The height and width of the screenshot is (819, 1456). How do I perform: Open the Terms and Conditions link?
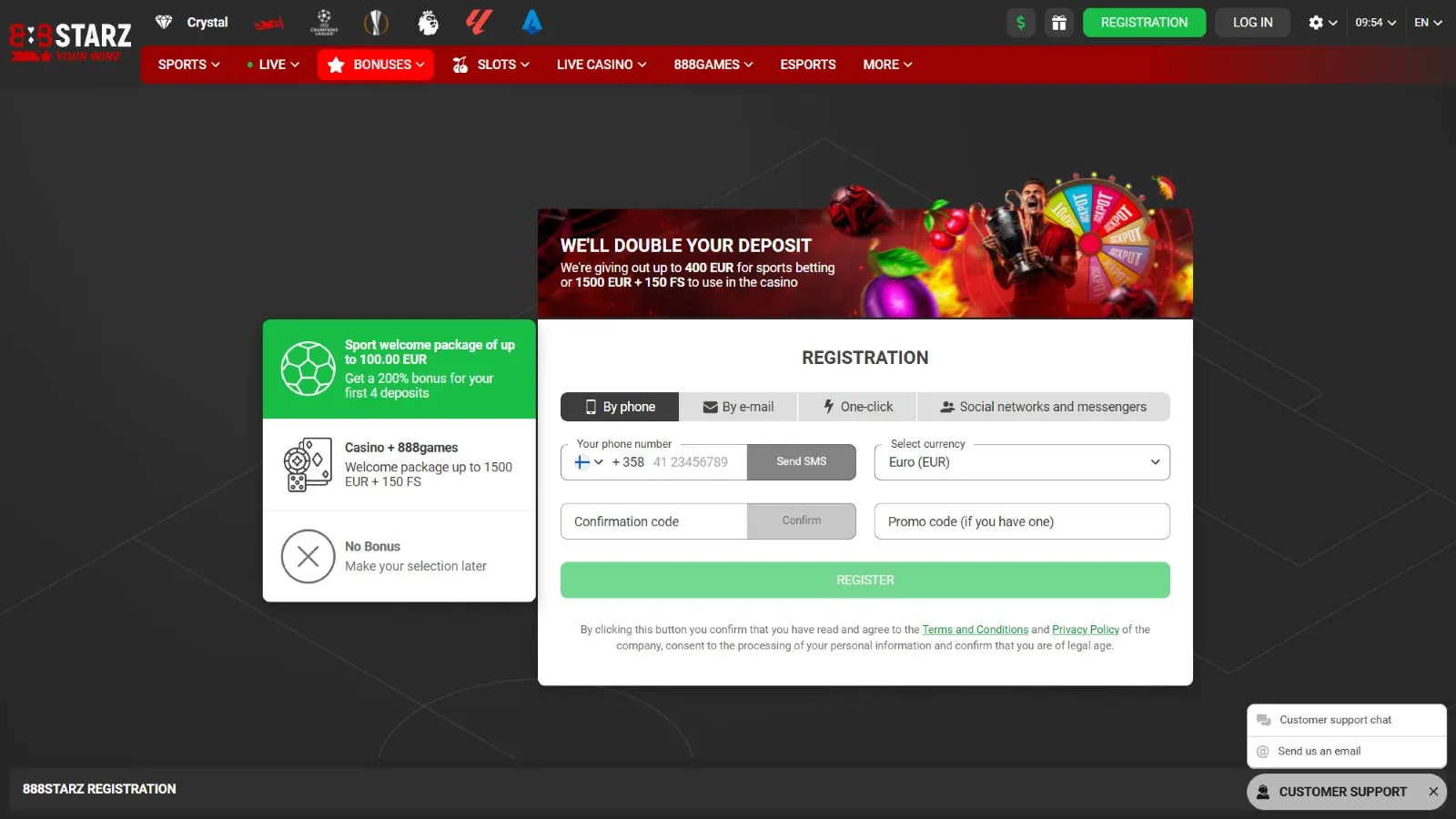(975, 630)
